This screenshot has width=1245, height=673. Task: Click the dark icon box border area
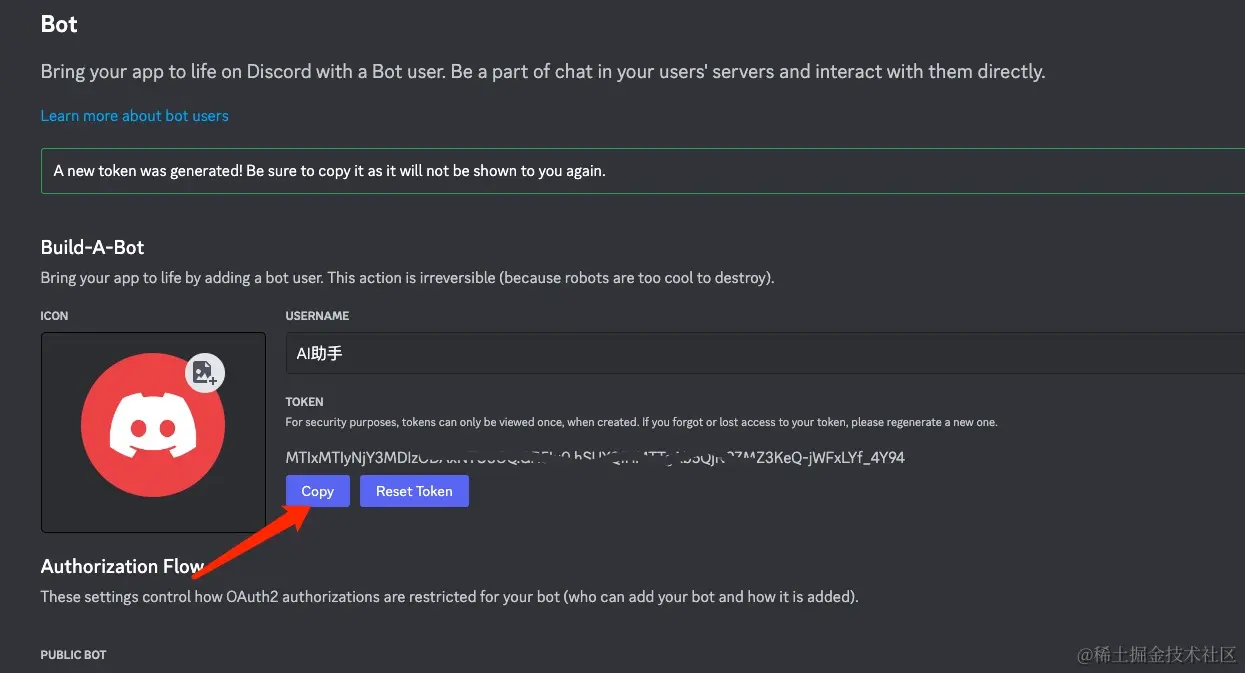[153, 432]
